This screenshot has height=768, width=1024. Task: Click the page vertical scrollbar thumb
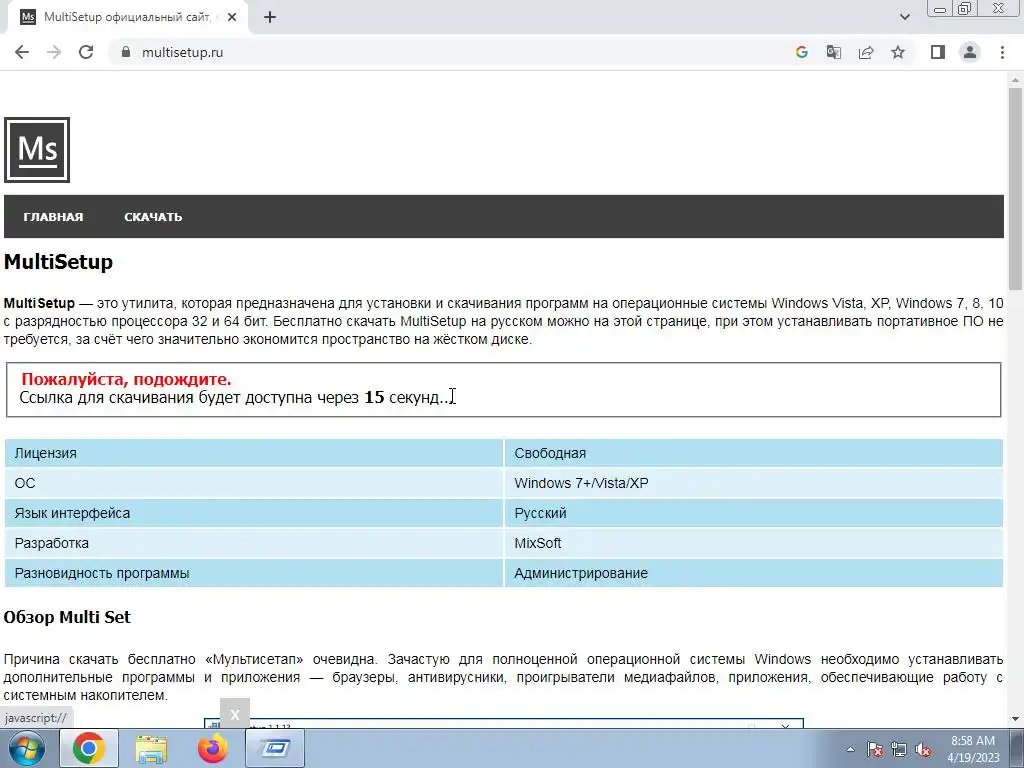pyautogui.click(x=1015, y=188)
